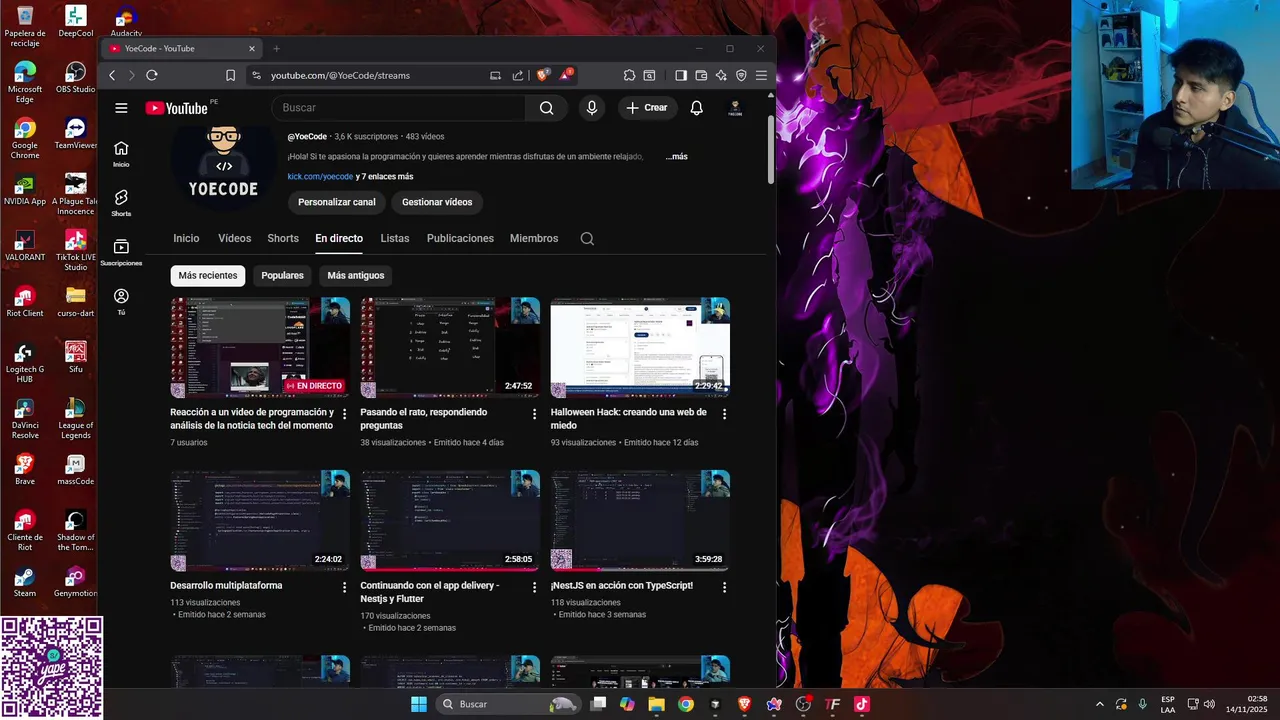The height and width of the screenshot is (720, 1280).
Task: Open the account avatar menu in YouTube
Action: tap(735, 108)
